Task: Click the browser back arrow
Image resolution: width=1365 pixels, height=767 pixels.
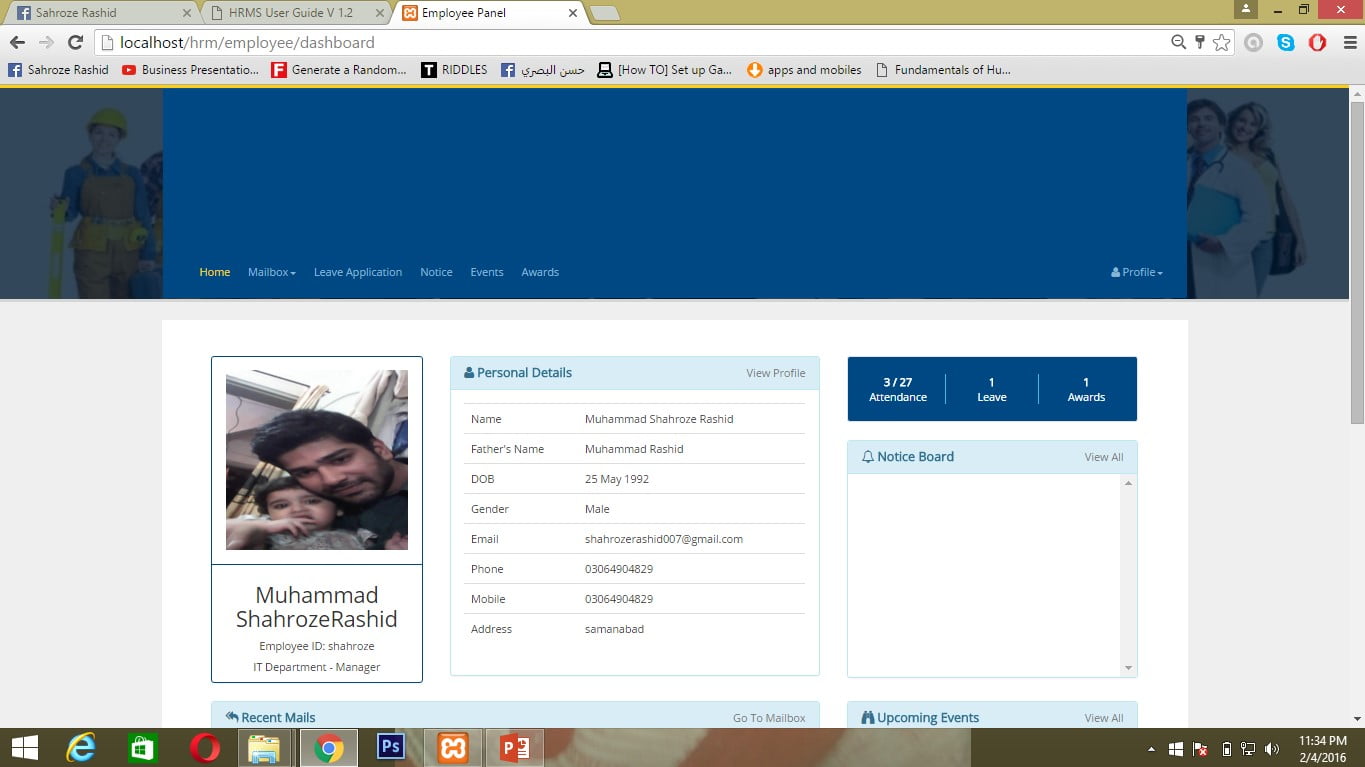Action: tap(18, 43)
